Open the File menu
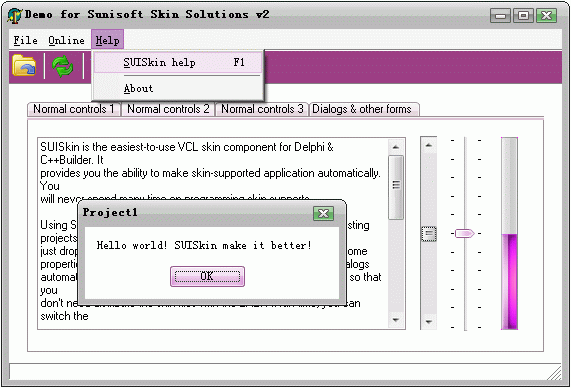The height and width of the screenshot is (388, 571). tap(25, 40)
